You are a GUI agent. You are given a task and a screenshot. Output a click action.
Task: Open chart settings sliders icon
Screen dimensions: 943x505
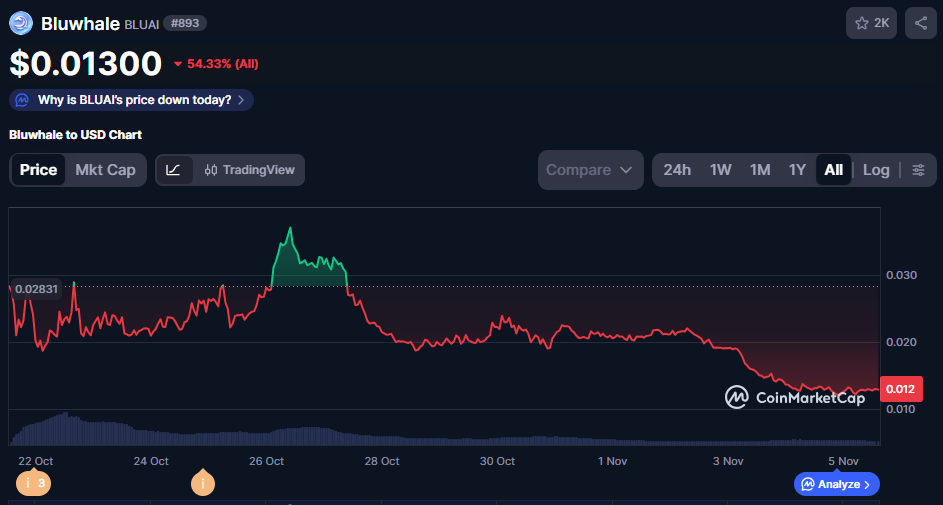(x=918, y=170)
